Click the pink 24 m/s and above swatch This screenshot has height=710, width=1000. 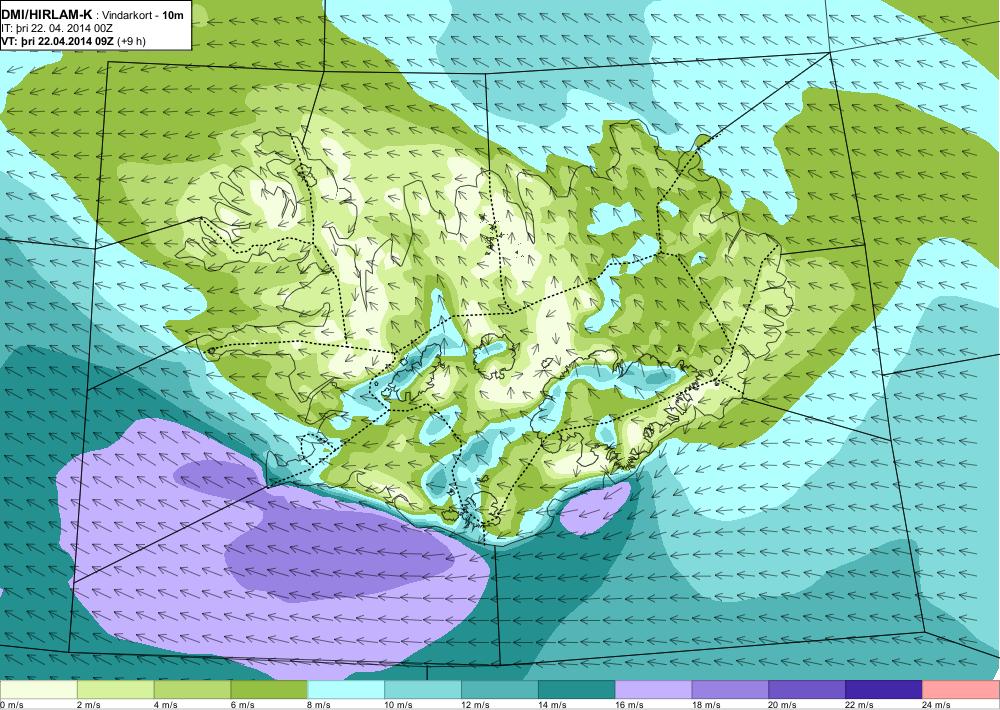coord(960,690)
